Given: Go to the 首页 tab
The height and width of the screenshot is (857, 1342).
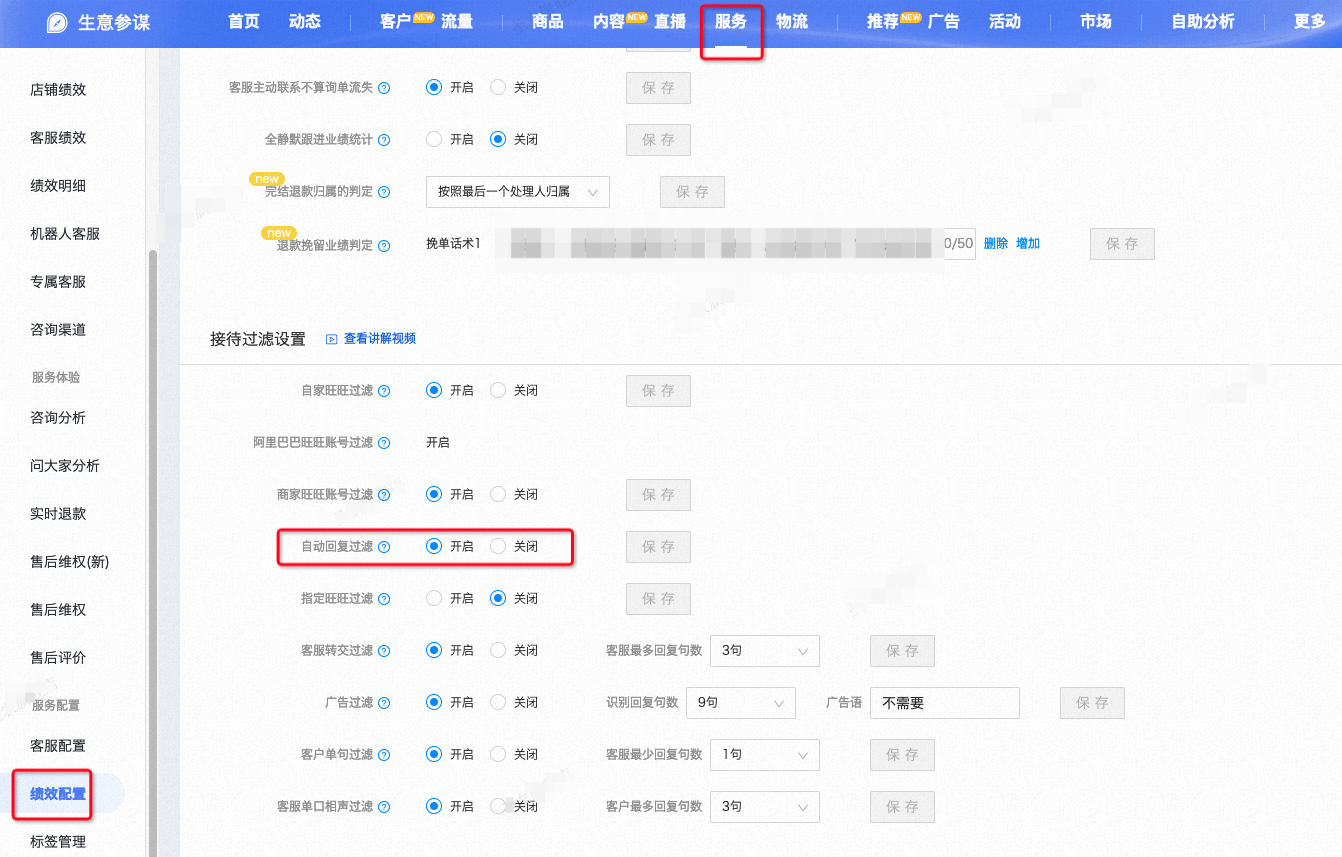Looking at the screenshot, I should point(244,21).
